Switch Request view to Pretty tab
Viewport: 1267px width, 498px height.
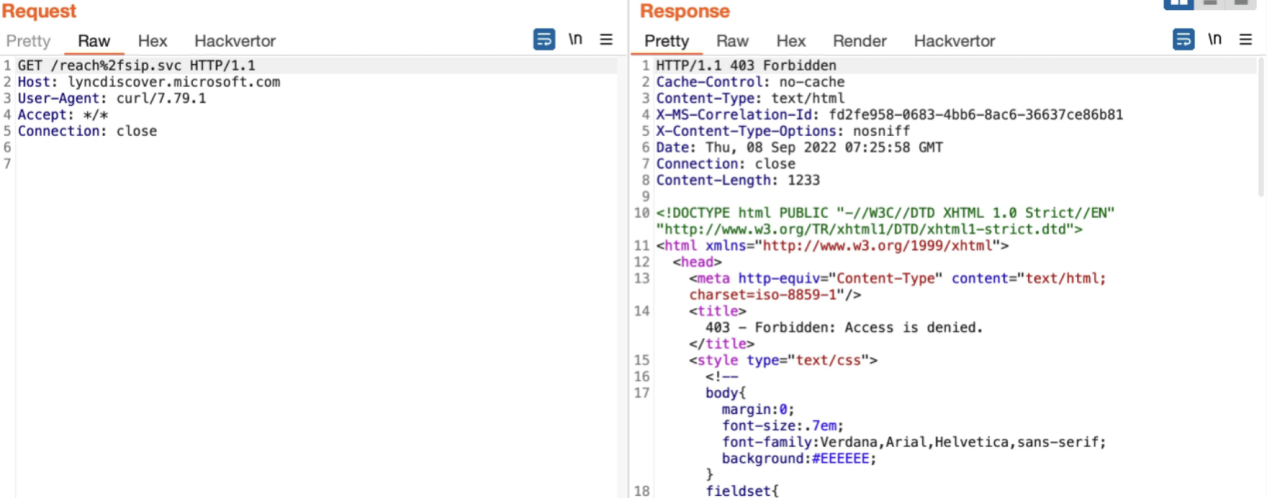tap(28, 41)
